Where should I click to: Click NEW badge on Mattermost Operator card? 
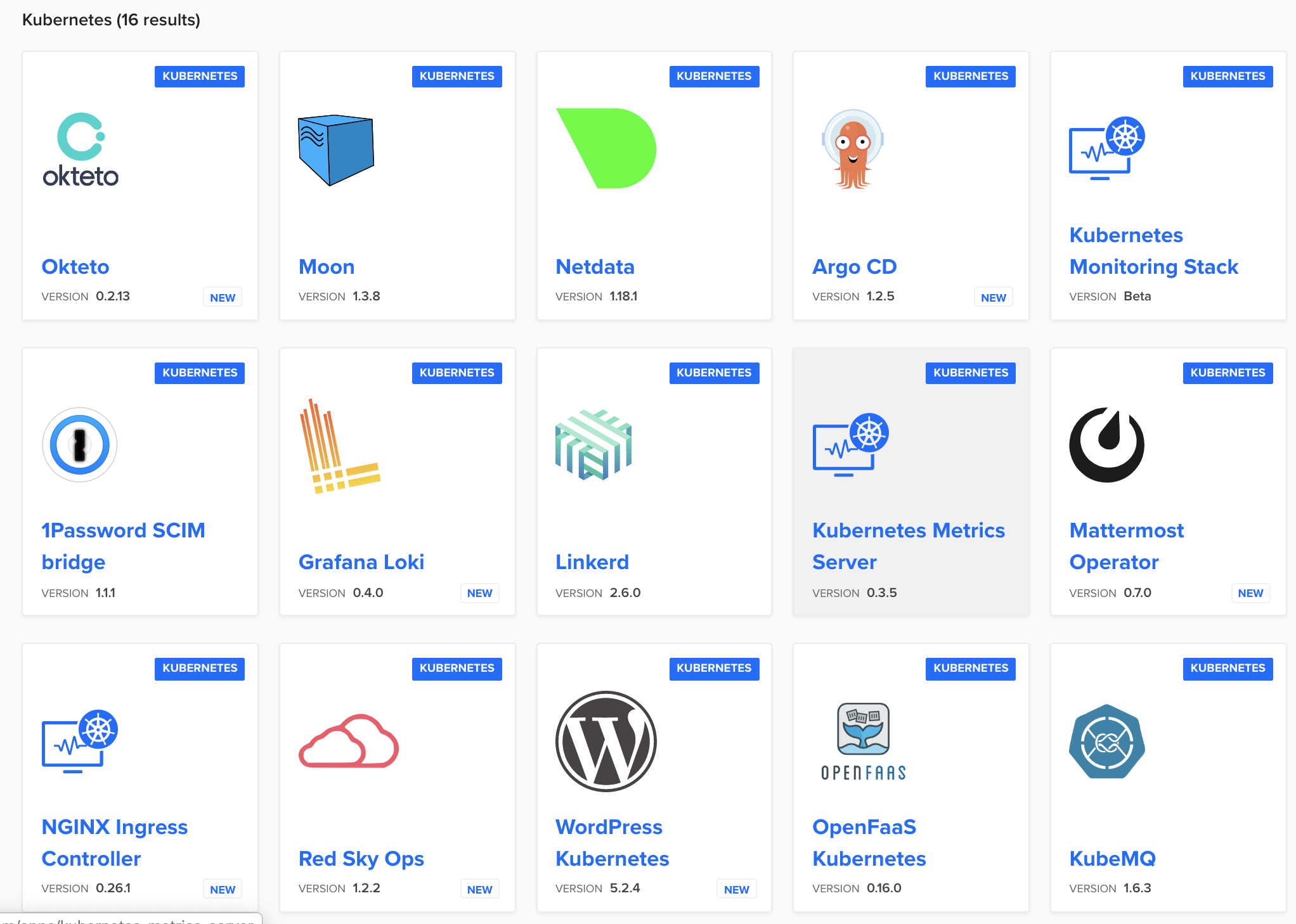tap(1250, 593)
